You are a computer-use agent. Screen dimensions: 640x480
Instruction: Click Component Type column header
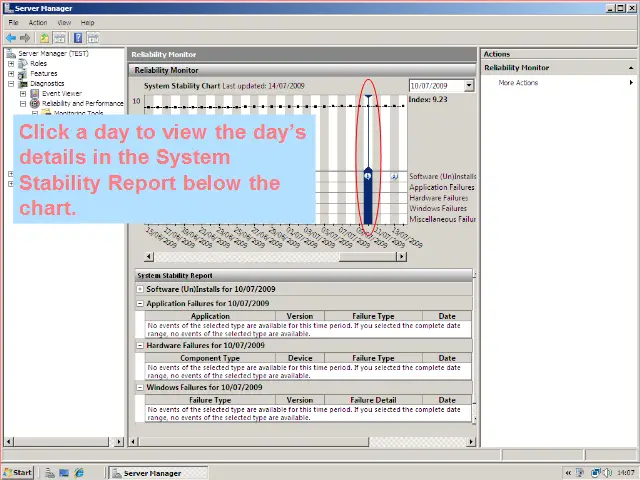click(x=210, y=358)
